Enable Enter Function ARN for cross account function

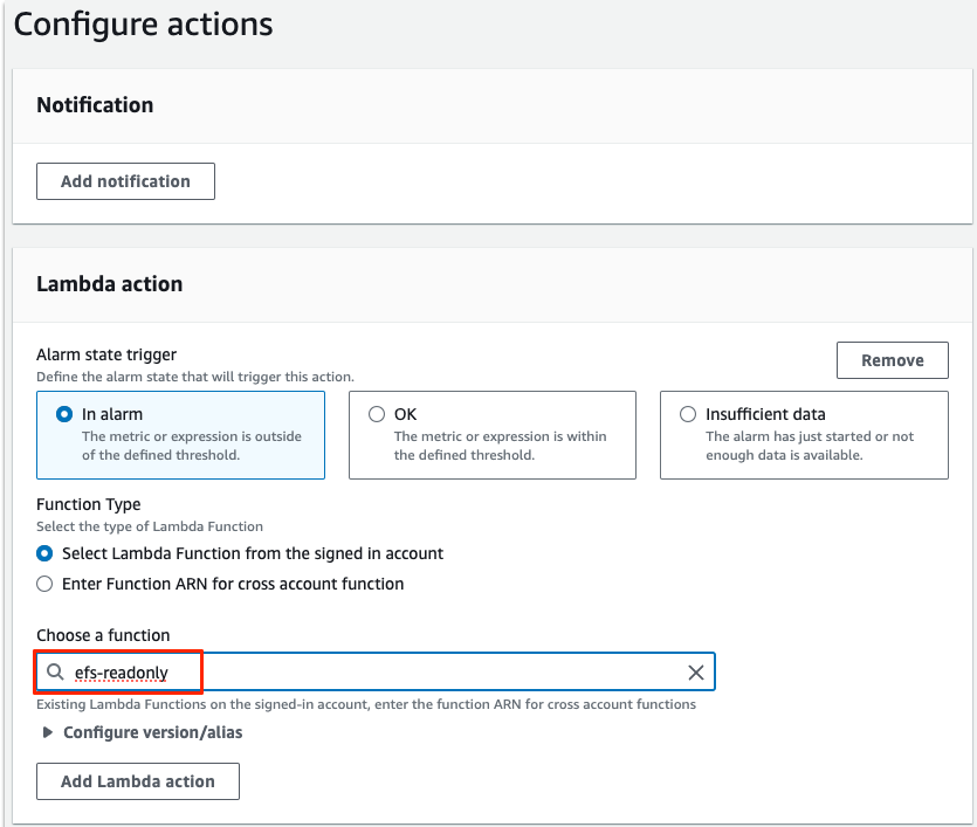click(43, 583)
